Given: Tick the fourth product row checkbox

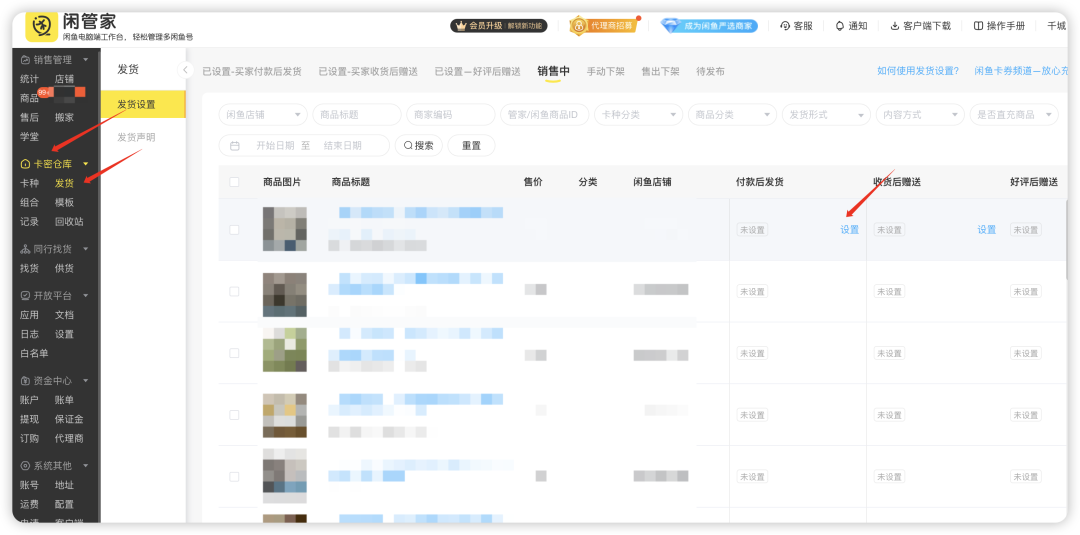Looking at the screenshot, I should tap(234, 415).
